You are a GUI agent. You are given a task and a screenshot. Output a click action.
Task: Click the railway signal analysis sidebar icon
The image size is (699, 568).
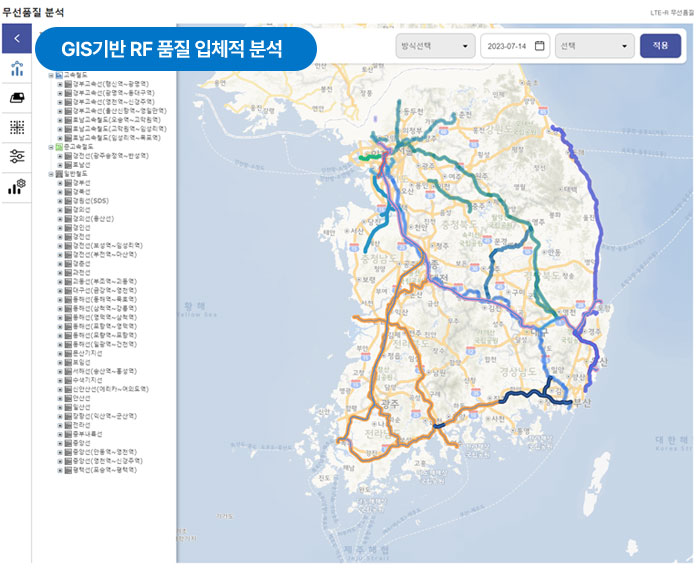pyautogui.click(x=16, y=68)
